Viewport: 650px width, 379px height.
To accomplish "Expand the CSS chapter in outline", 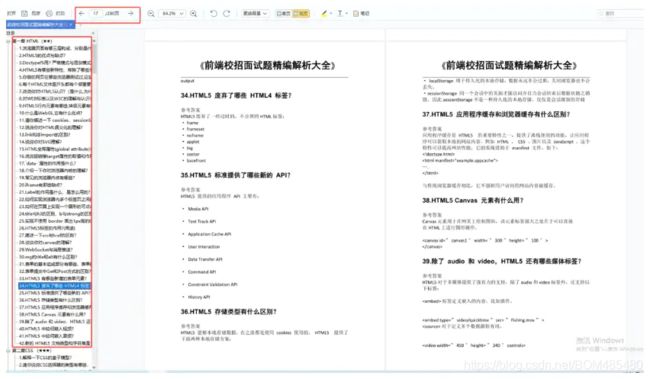I will click(8, 350).
